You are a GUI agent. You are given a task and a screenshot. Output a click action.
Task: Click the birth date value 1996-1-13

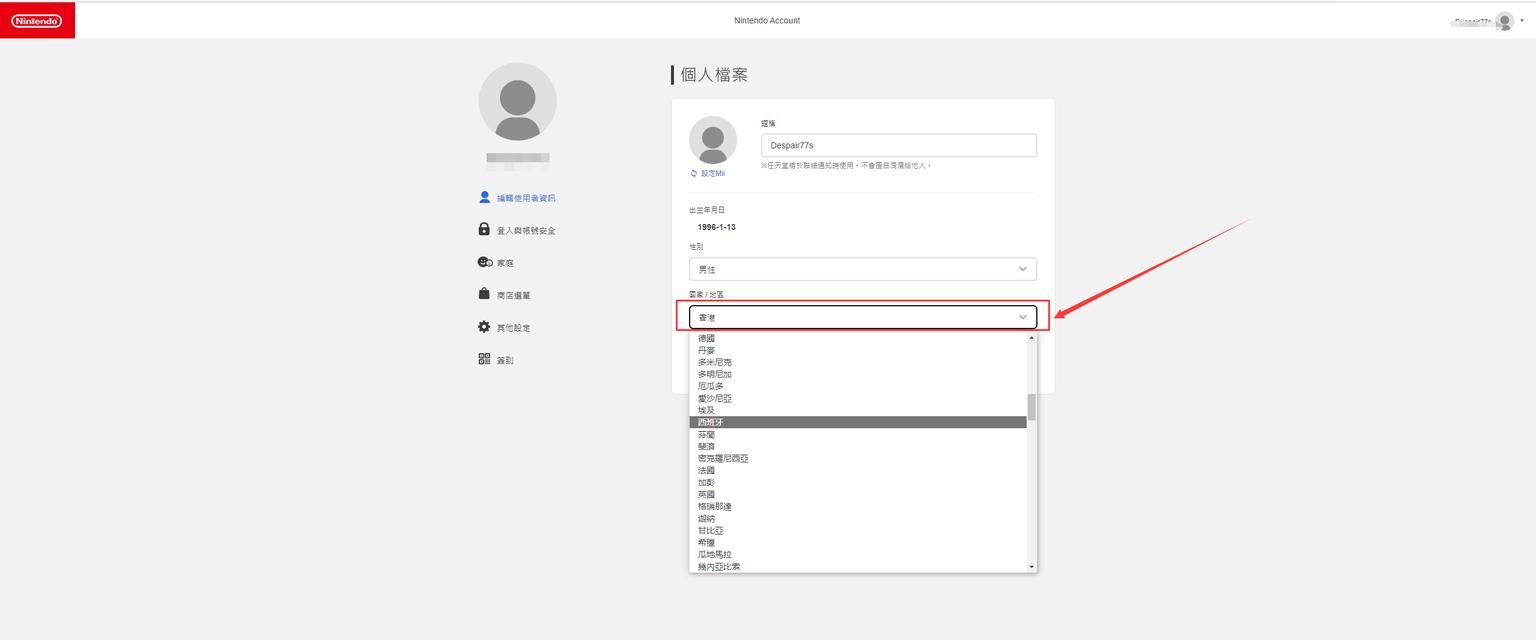pyautogui.click(x=716, y=227)
